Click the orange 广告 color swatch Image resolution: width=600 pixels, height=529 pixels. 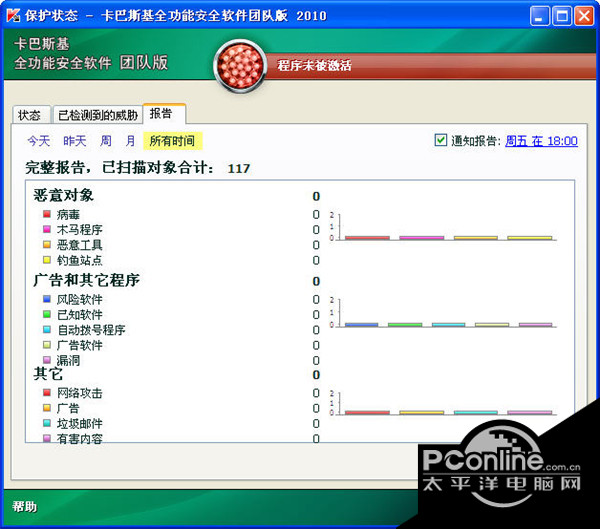[47, 408]
